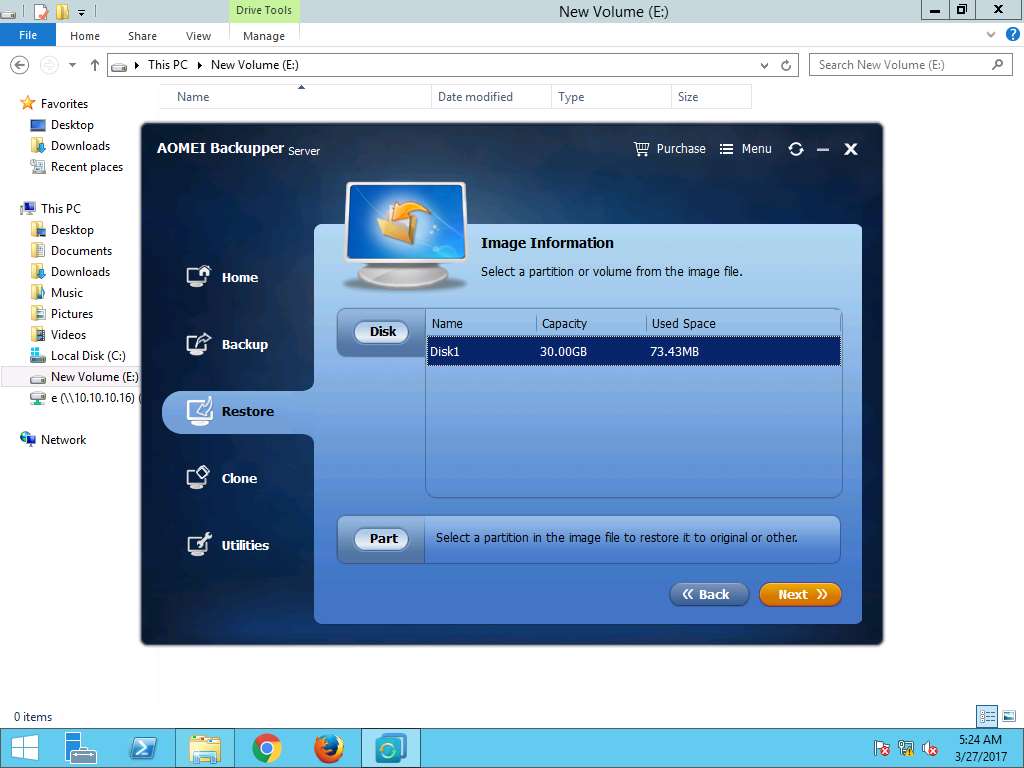Click the New Volume (E:) breadcrumb
The width and height of the screenshot is (1024, 768).
pyautogui.click(x=255, y=65)
